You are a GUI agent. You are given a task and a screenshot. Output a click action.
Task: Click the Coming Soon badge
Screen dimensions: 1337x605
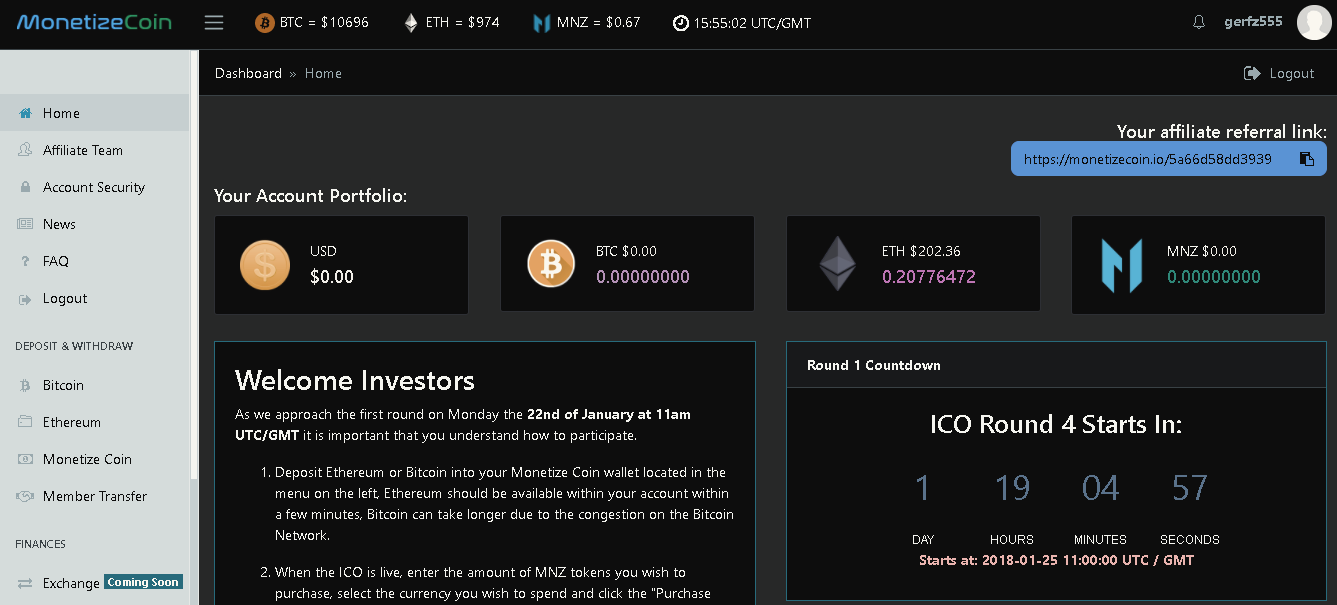click(143, 582)
